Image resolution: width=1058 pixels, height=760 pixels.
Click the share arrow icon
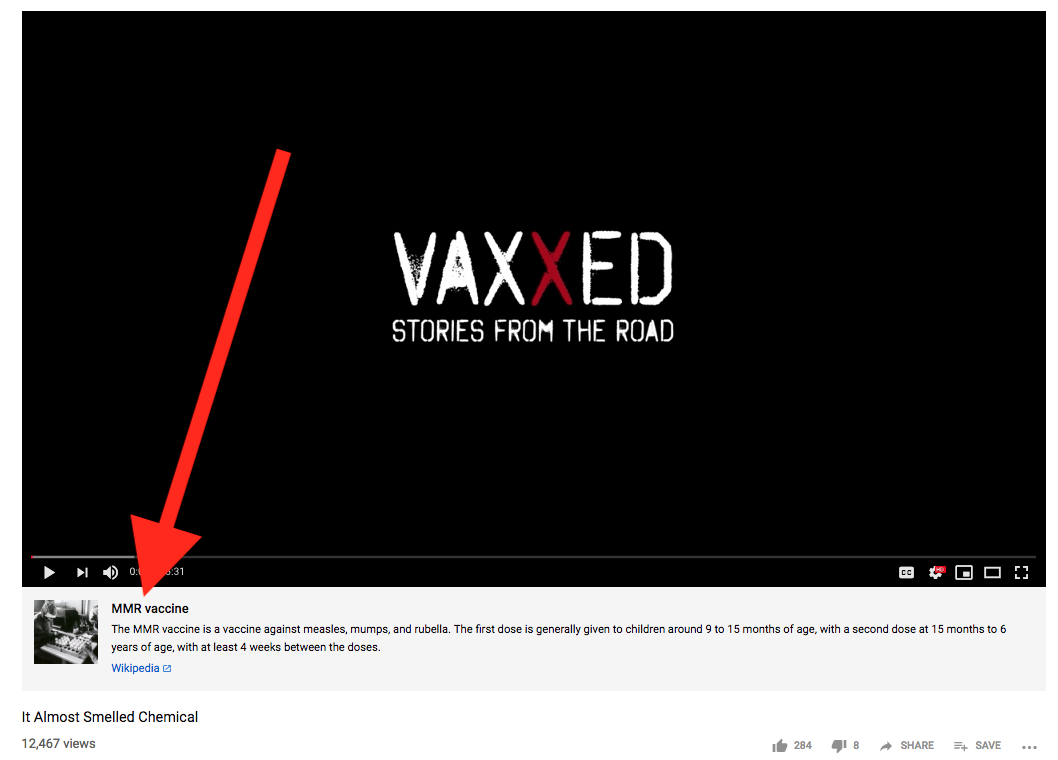pyautogui.click(x=886, y=745)
